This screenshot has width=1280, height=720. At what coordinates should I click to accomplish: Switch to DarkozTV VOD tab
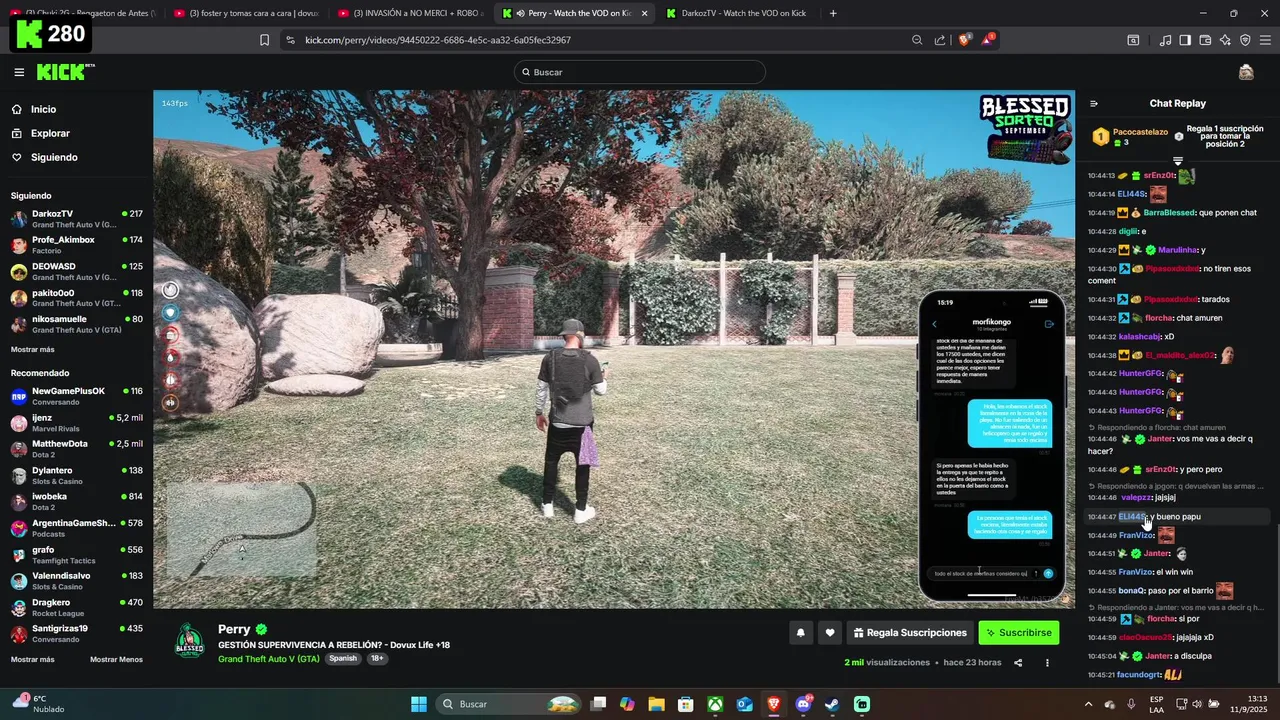(738, 13)
